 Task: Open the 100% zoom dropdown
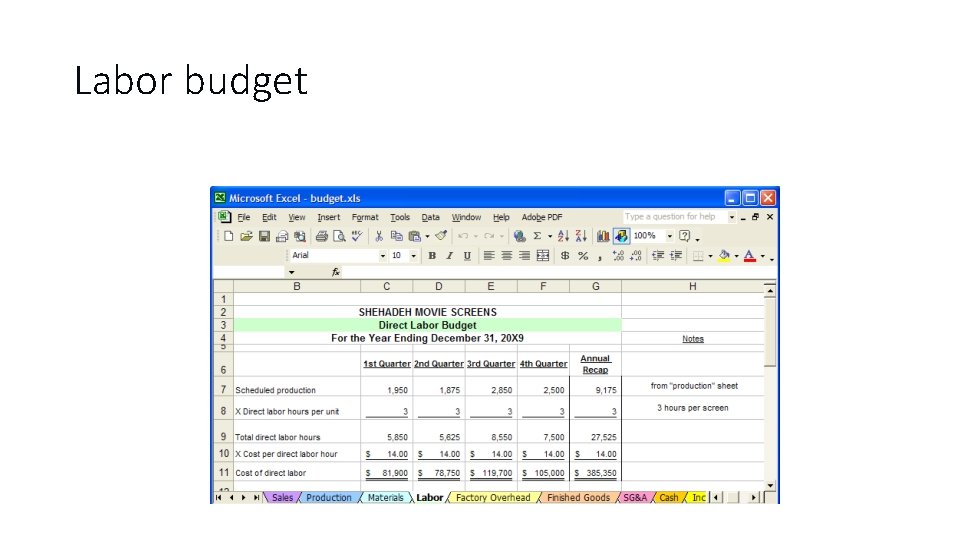670,236
